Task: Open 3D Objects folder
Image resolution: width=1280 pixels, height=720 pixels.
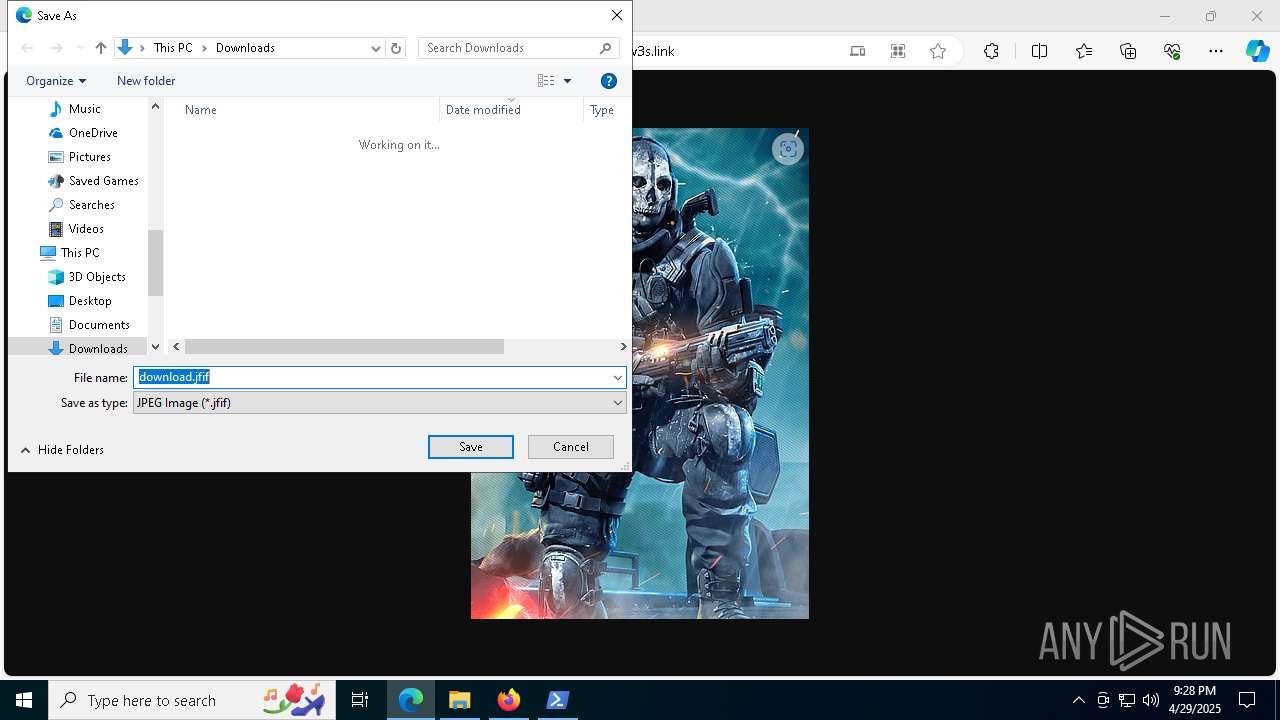Action: tap(97, 277)
